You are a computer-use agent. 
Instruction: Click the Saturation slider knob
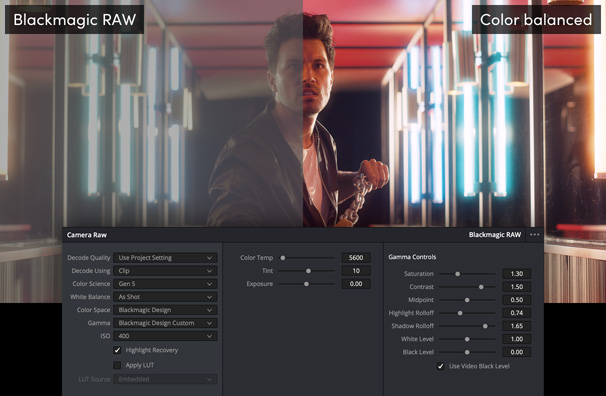(x=458, y=274)
